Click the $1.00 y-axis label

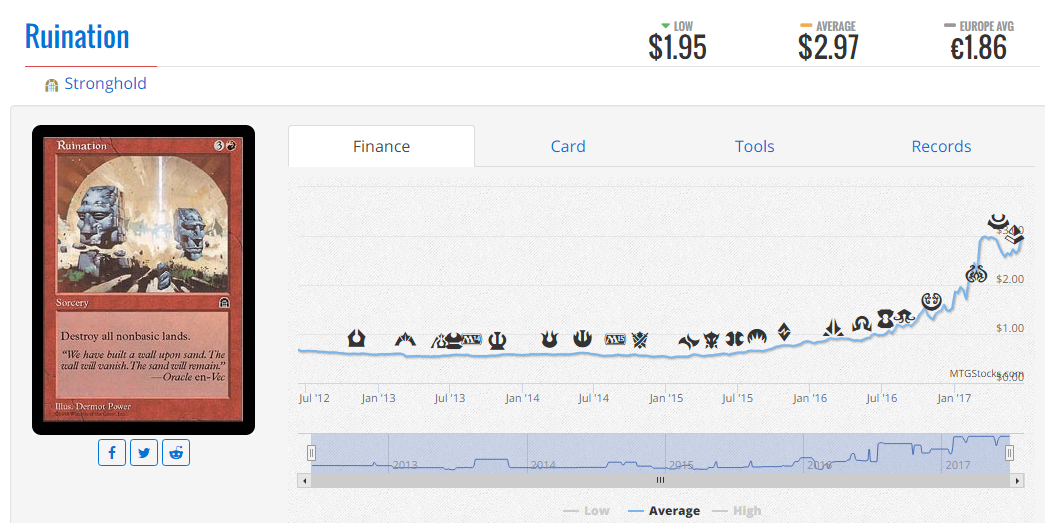pos(1010,328)
